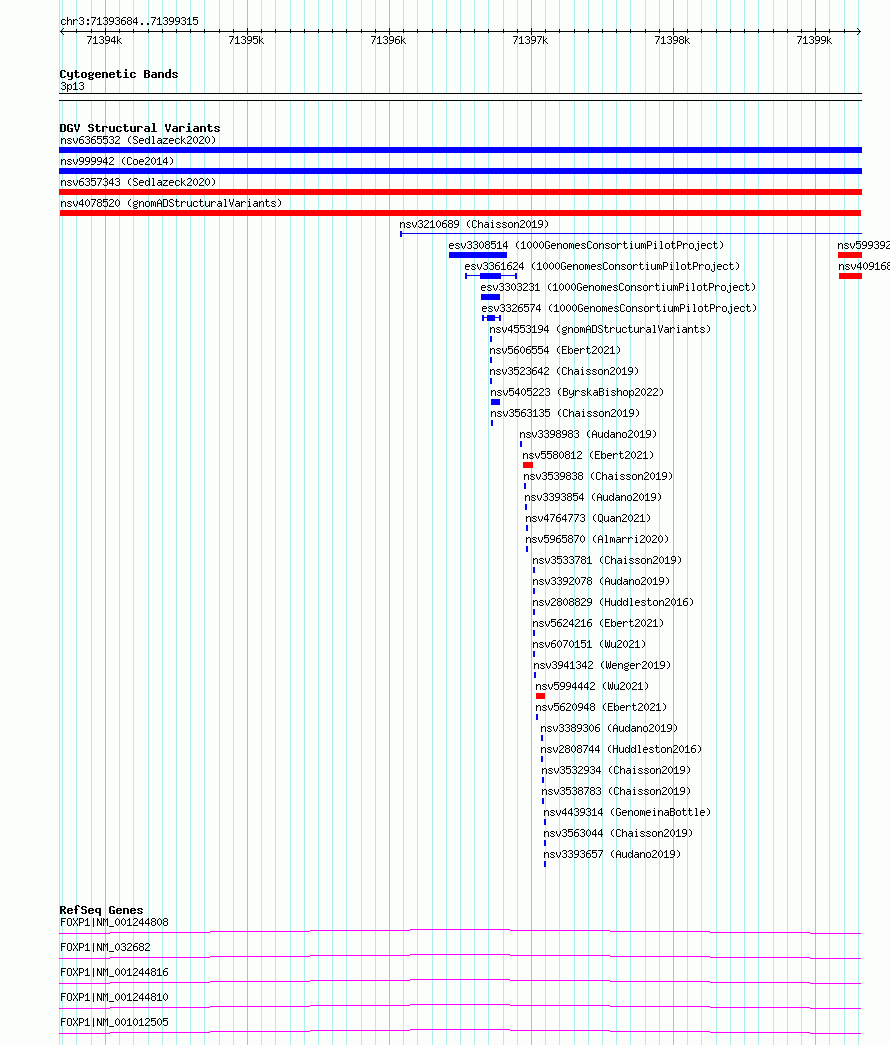Click the red bar under nsv5994442
This screenshot has width=890, height=1045.
pos(541,696)
